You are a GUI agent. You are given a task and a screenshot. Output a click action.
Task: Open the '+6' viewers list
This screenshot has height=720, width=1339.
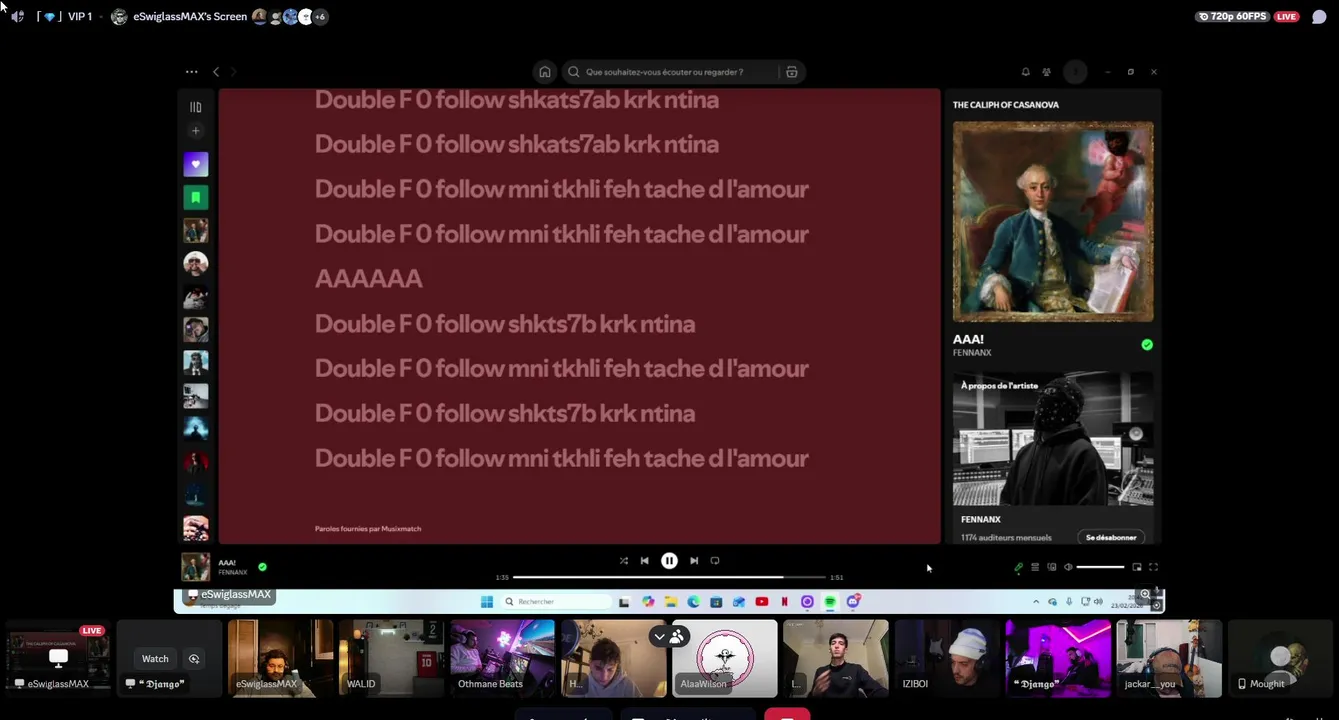click(x=320, y=17)
